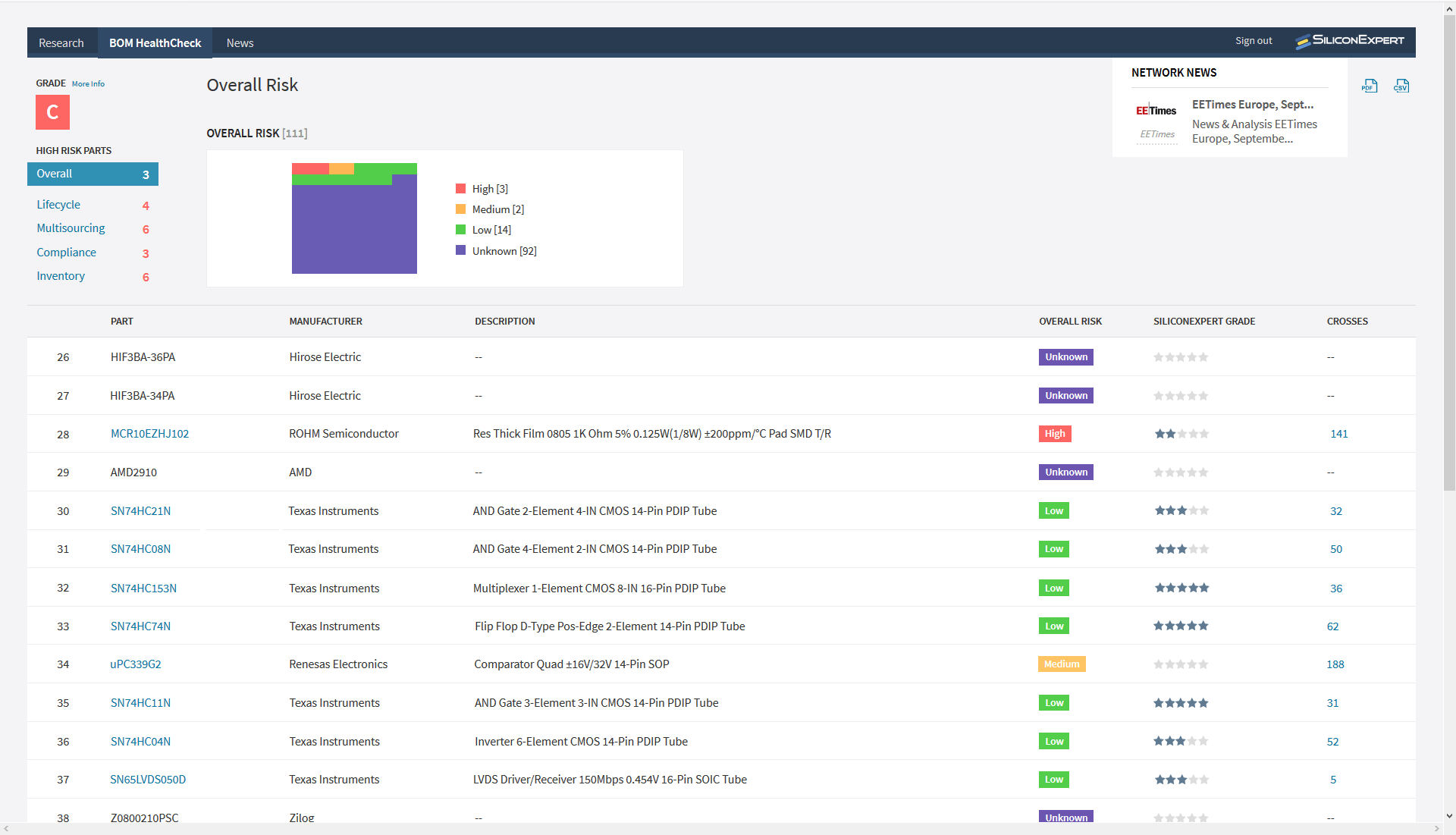Click Low risk badge for SN74HC21N

[x=1054, y=511]
